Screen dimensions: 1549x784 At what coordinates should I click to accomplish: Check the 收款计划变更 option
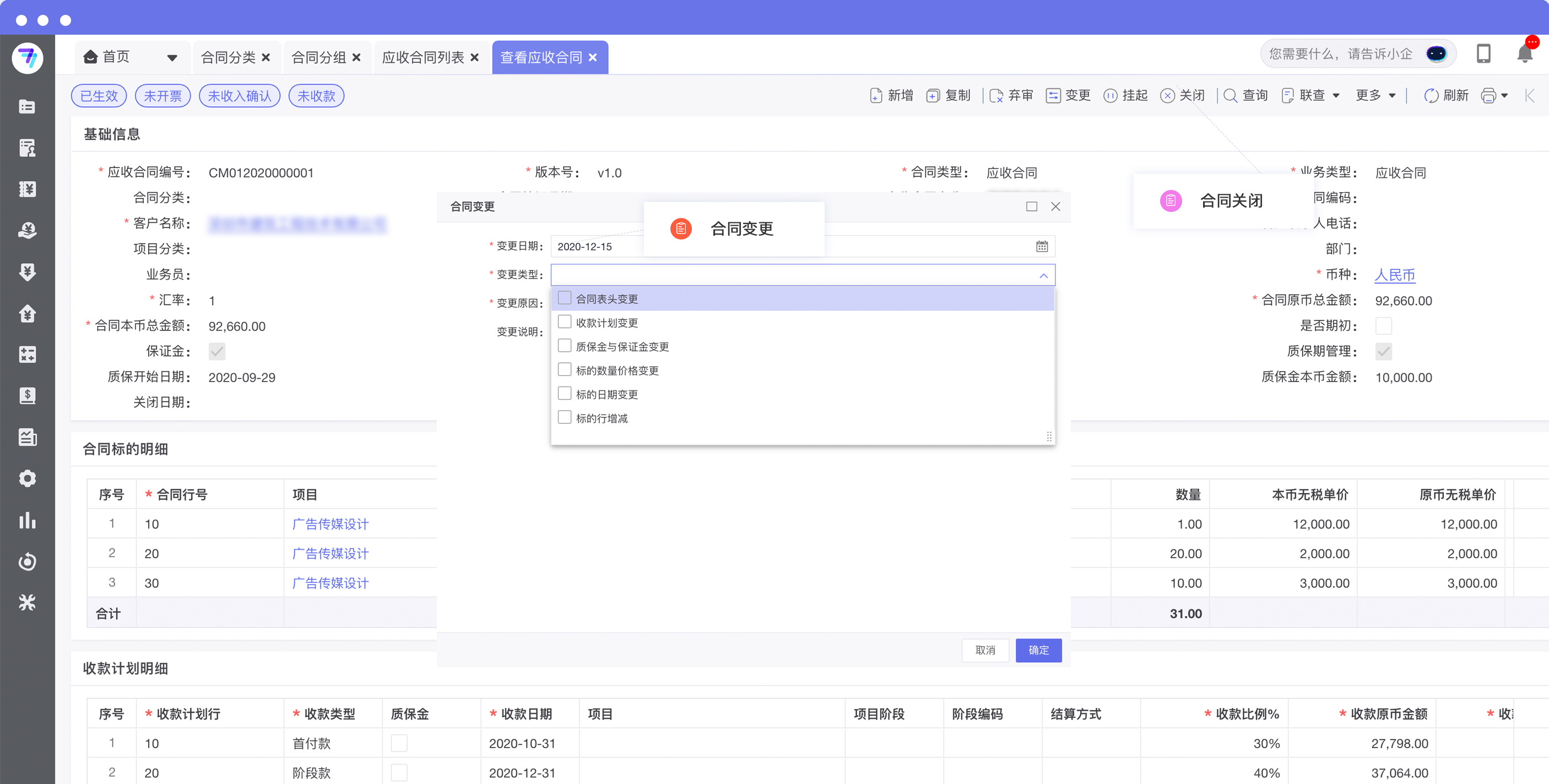coord(564,322)
